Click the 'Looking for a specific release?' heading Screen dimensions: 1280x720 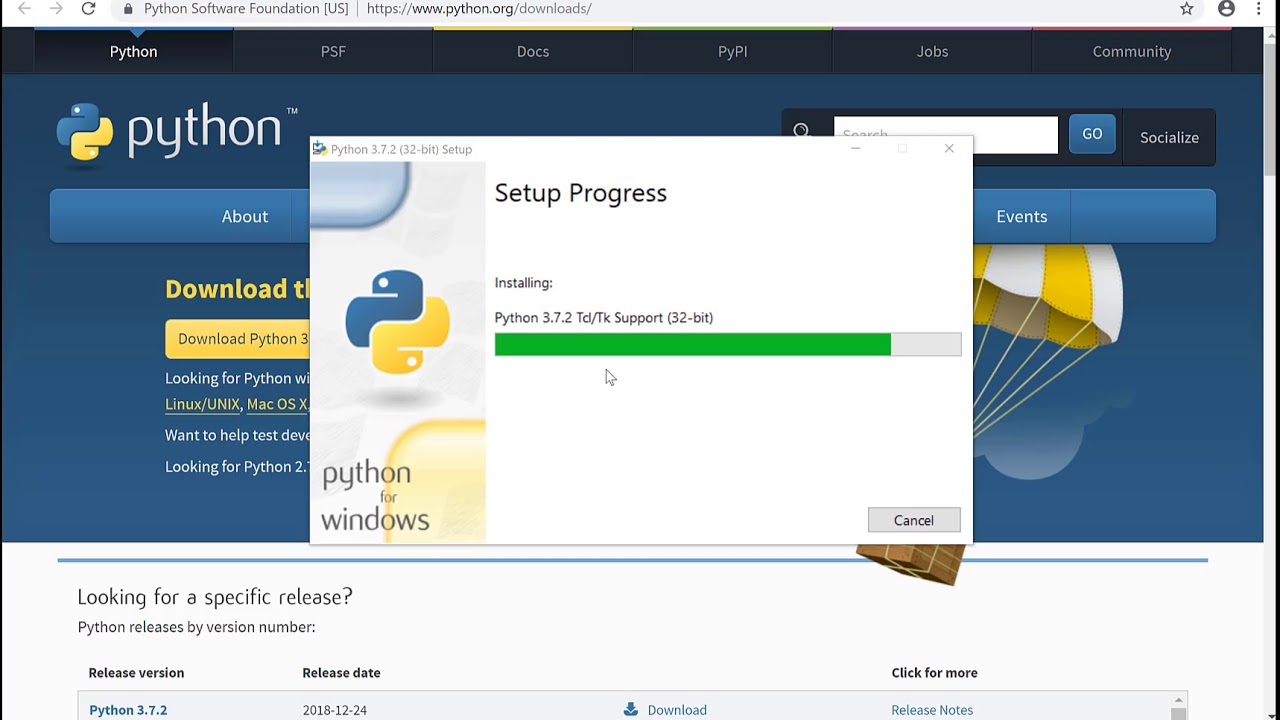[215, 597]
